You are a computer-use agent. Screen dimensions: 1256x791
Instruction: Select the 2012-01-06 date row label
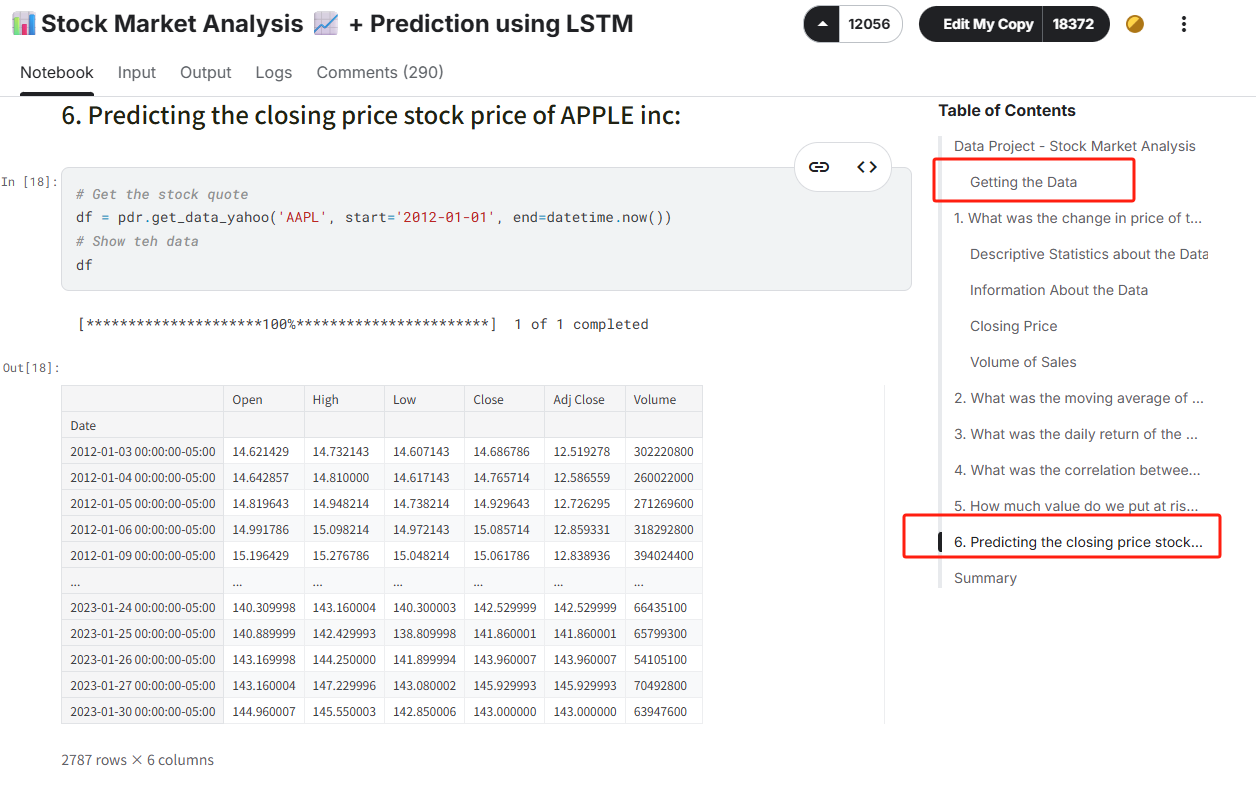tap(142, 529)
